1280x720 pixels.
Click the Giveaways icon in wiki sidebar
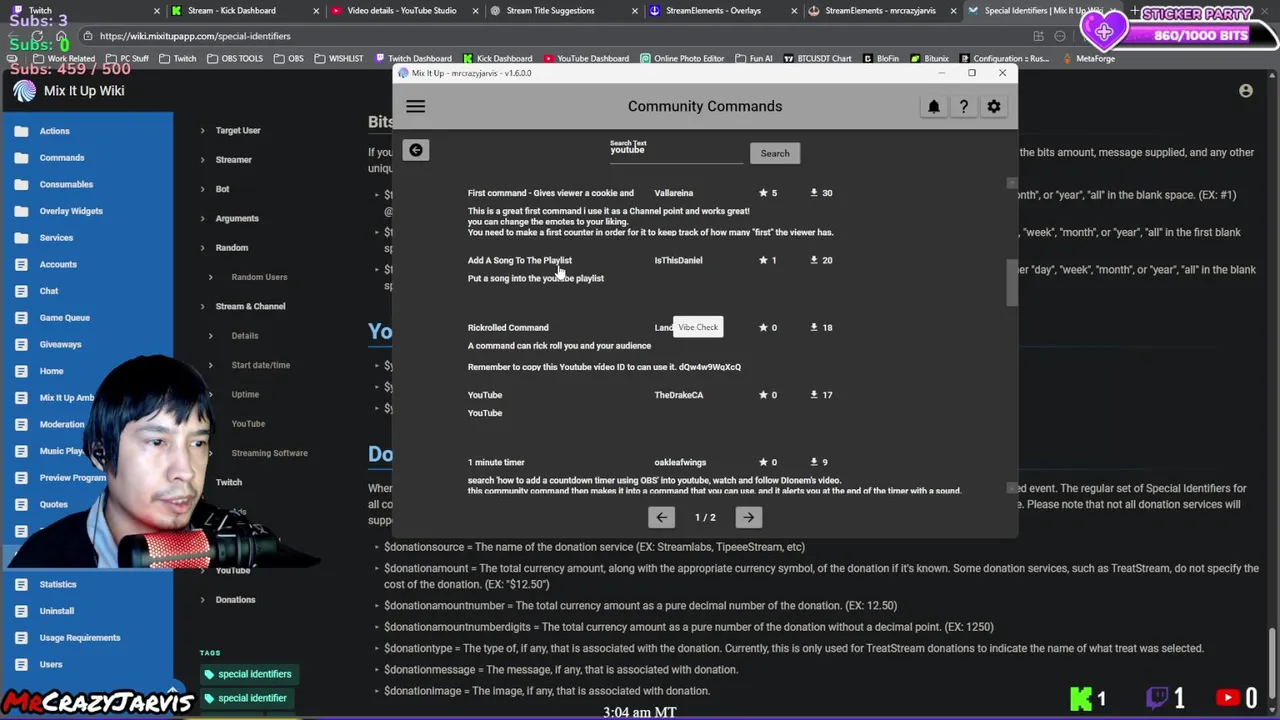[22, 344]
